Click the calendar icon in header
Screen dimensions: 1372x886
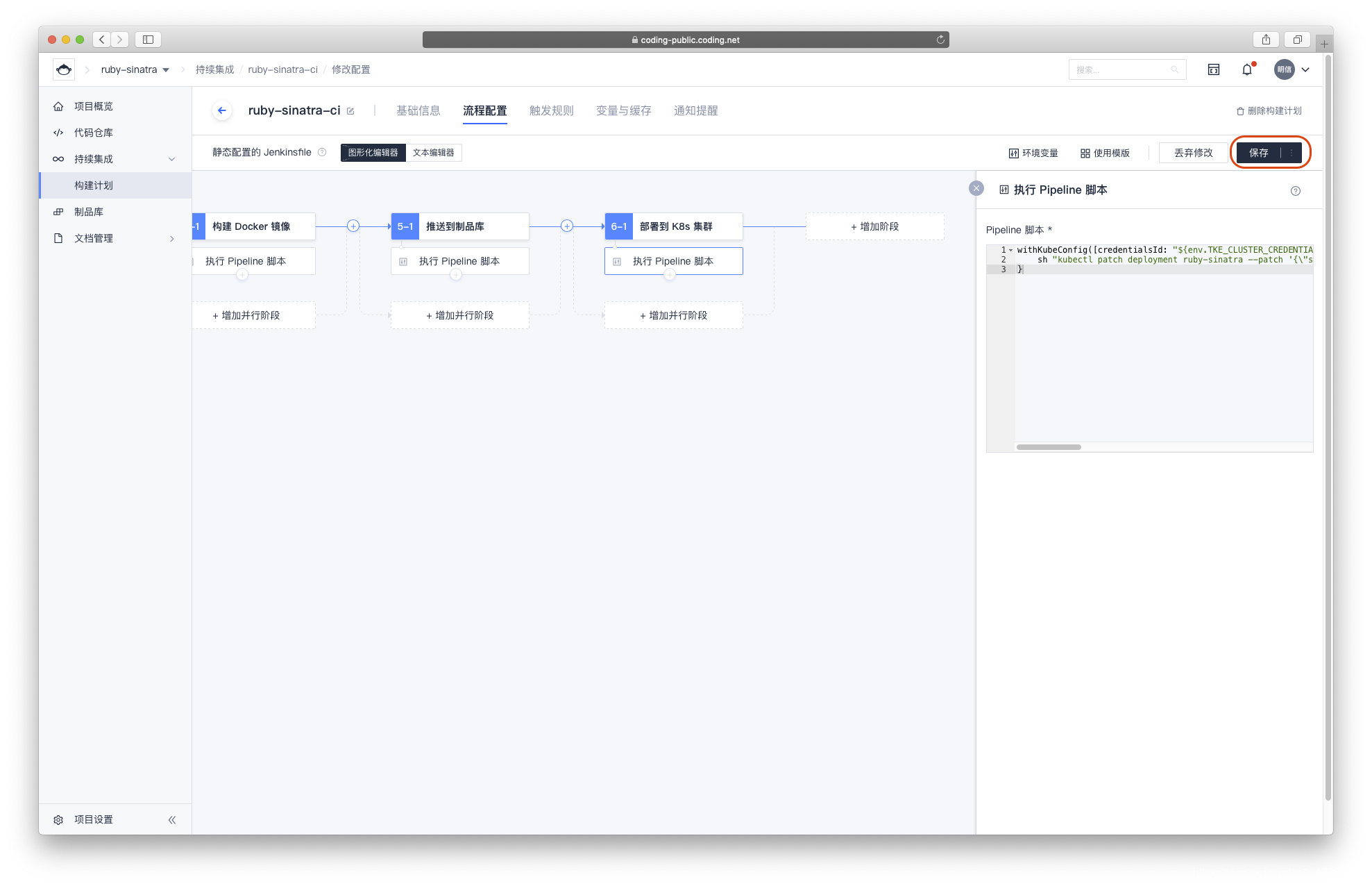point(1213,69)
